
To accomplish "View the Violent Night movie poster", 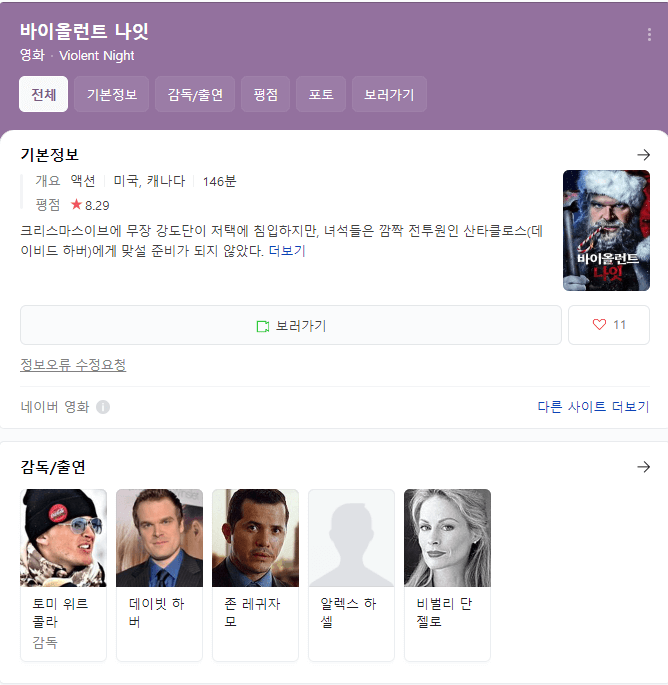I will coord(606,230).
